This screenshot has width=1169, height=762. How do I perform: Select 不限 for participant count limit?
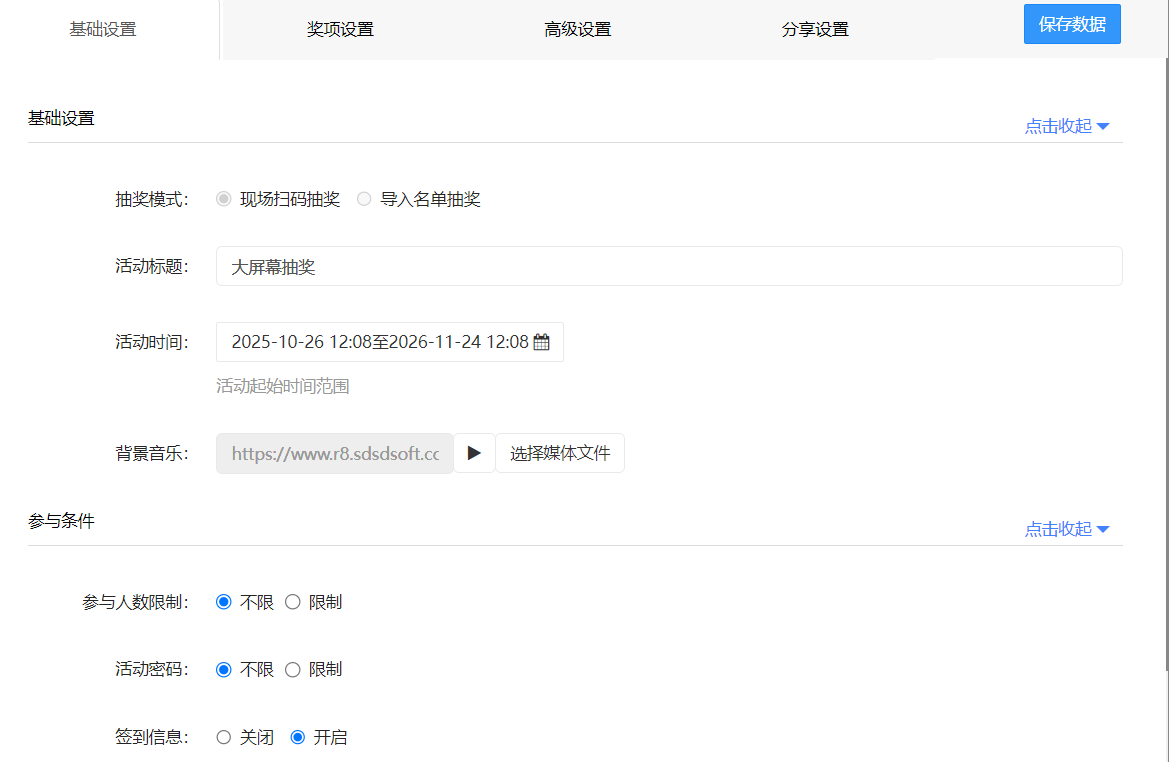pos(223,601)
